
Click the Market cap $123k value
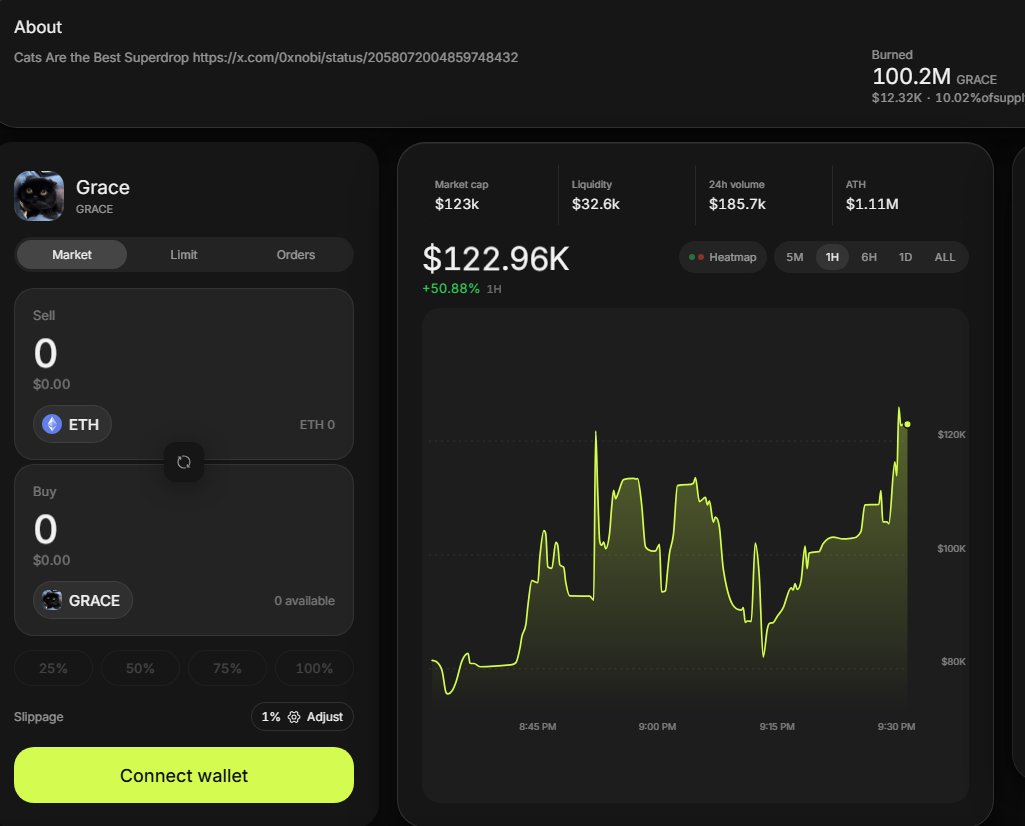(x=457, y=204)
